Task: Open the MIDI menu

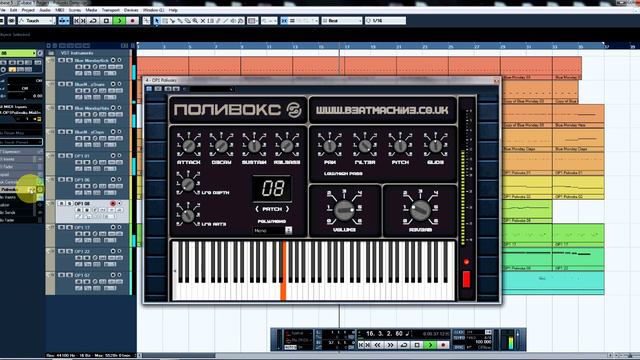Action: pyautogui.click(x=60, y=10)
